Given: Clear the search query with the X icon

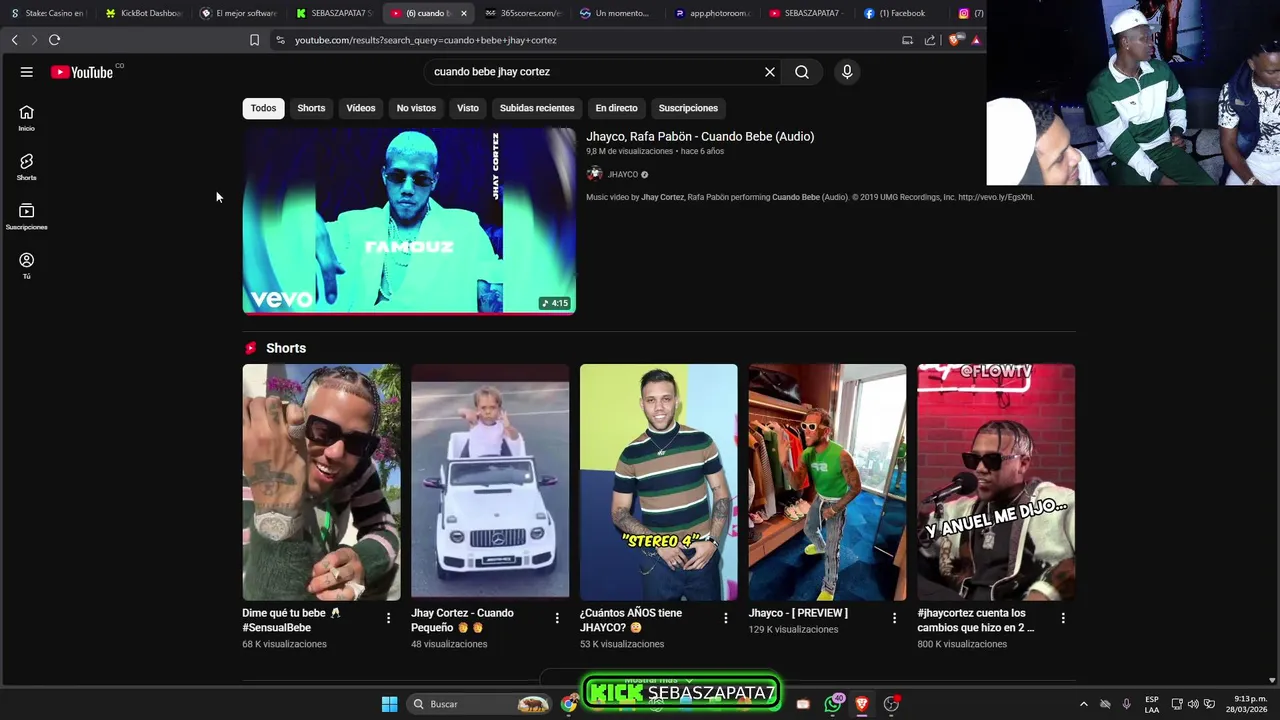Looking at the screenshot, I should click(770, 72).
